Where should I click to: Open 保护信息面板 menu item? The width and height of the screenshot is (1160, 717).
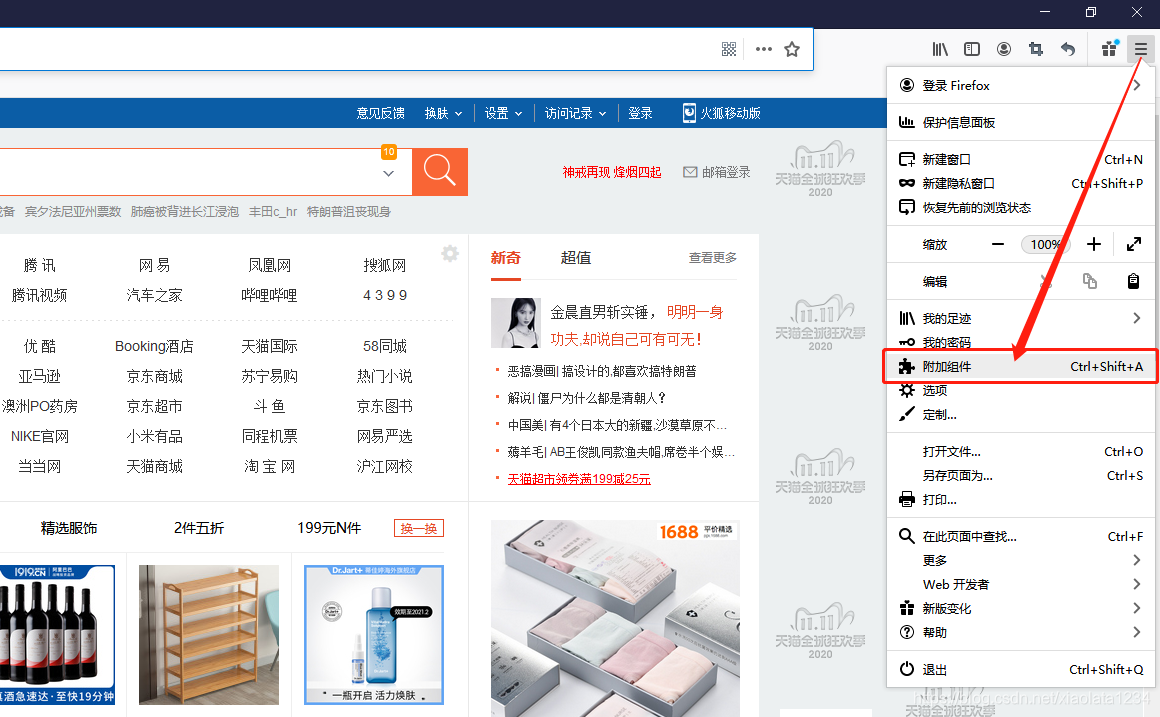click(x=1021, y=122)
